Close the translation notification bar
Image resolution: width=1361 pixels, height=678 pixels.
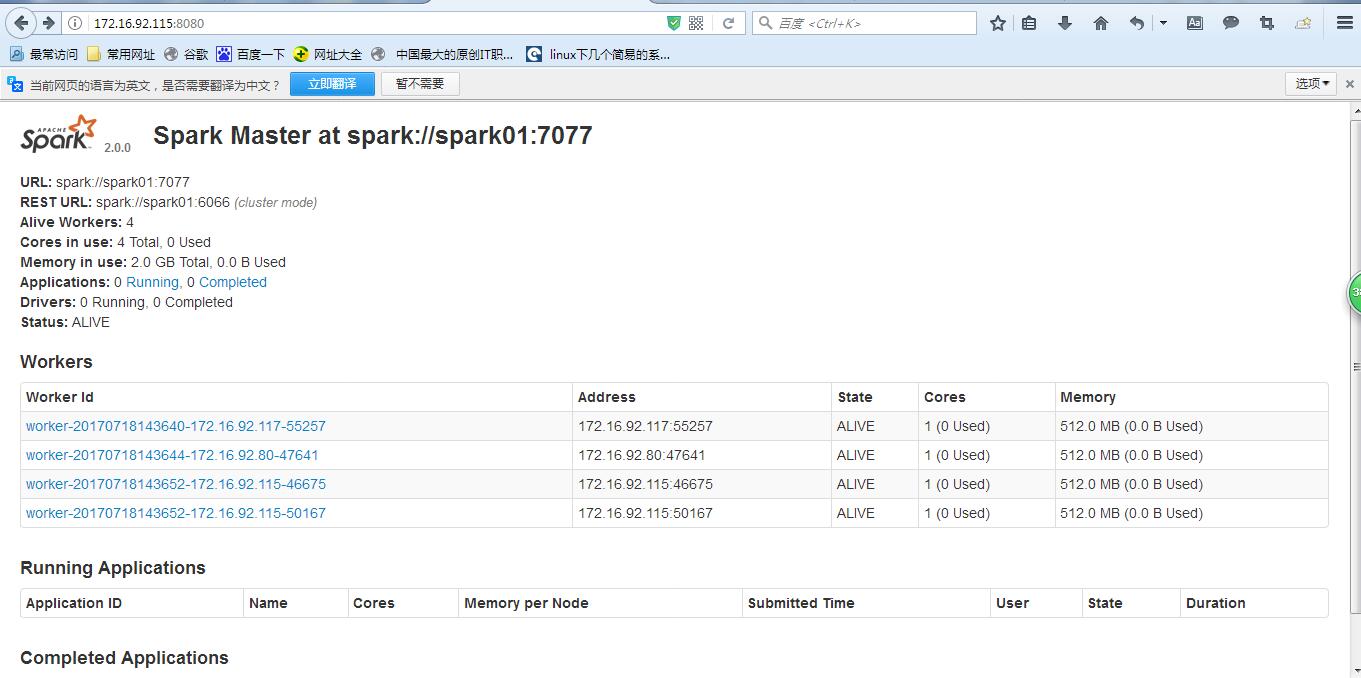coord(1349,85)
